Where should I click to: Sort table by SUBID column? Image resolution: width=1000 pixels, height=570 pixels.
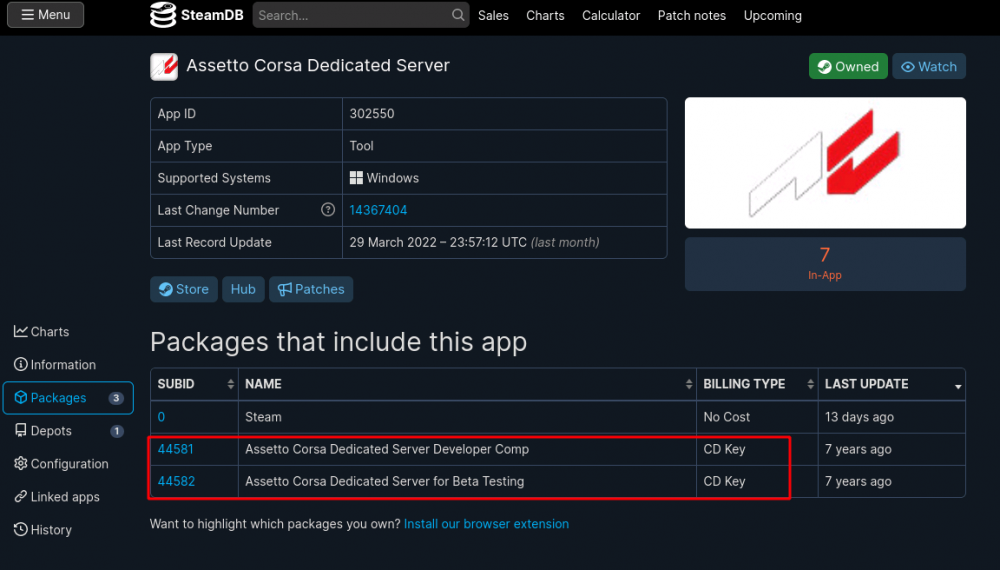[195, 384]
